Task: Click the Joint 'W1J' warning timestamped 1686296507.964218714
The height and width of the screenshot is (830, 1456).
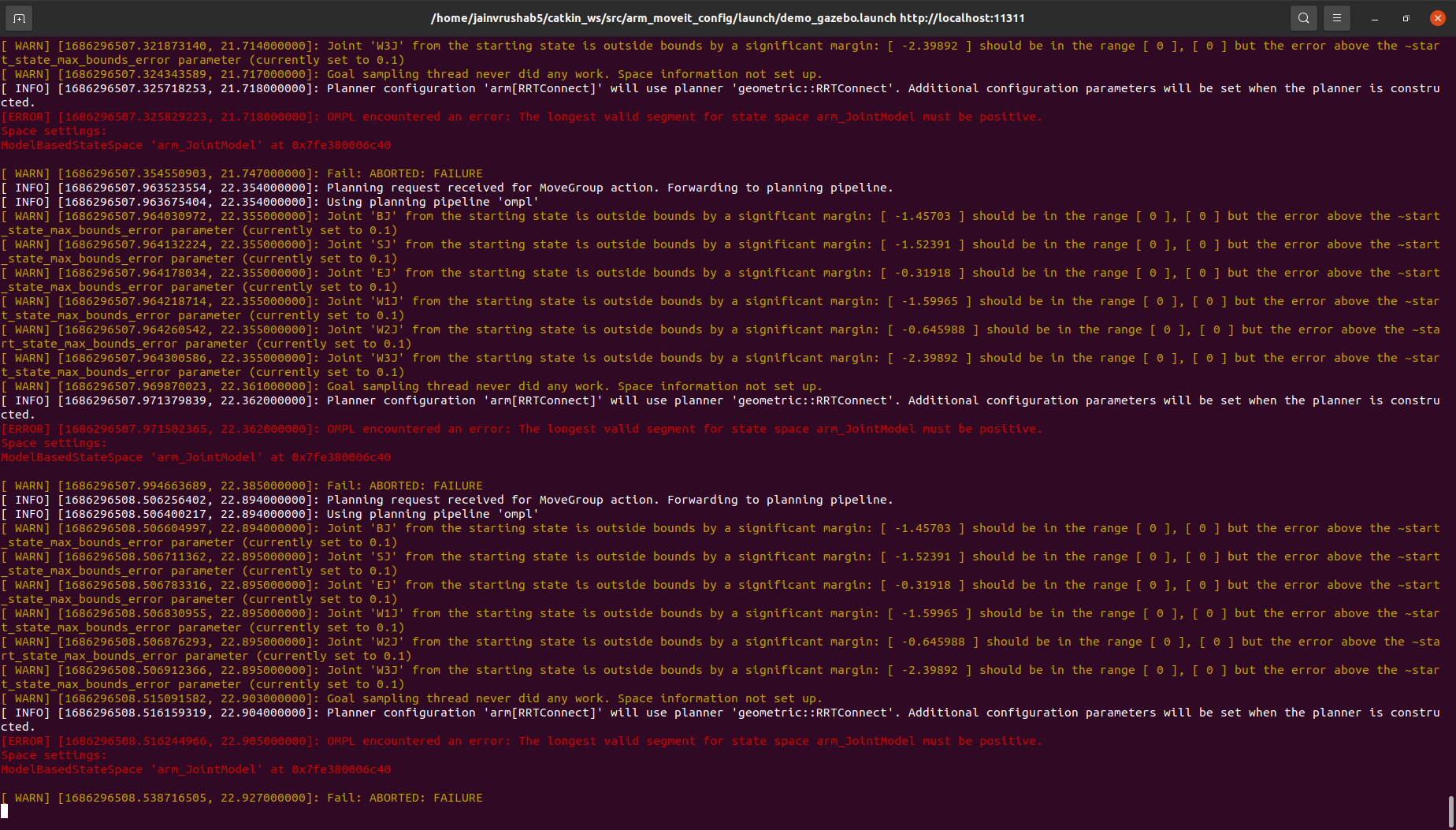Action: click(x=720, y=308)
